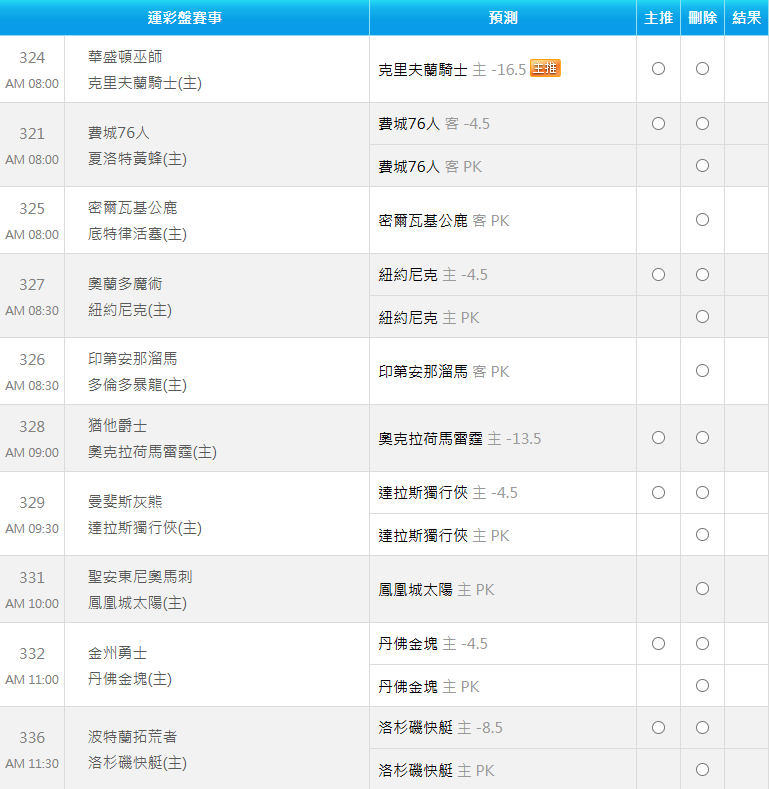Click game number 326
769x789 pixels.
click(32, 360)
